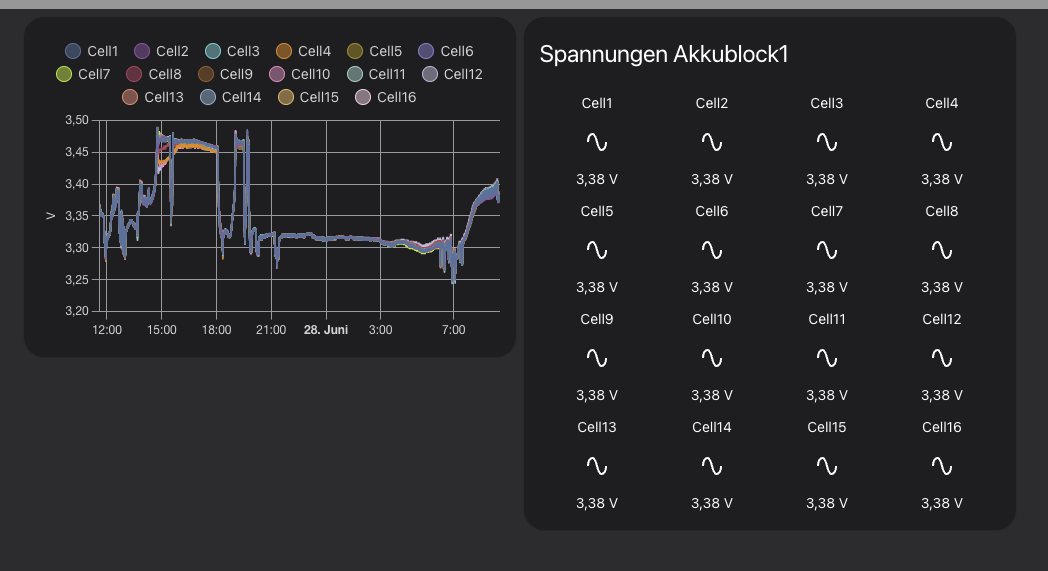Toggle Cell1 series in chart legend
This screenshot has height=571, width=1048.
pyautogui.click(x=92, y=51)
